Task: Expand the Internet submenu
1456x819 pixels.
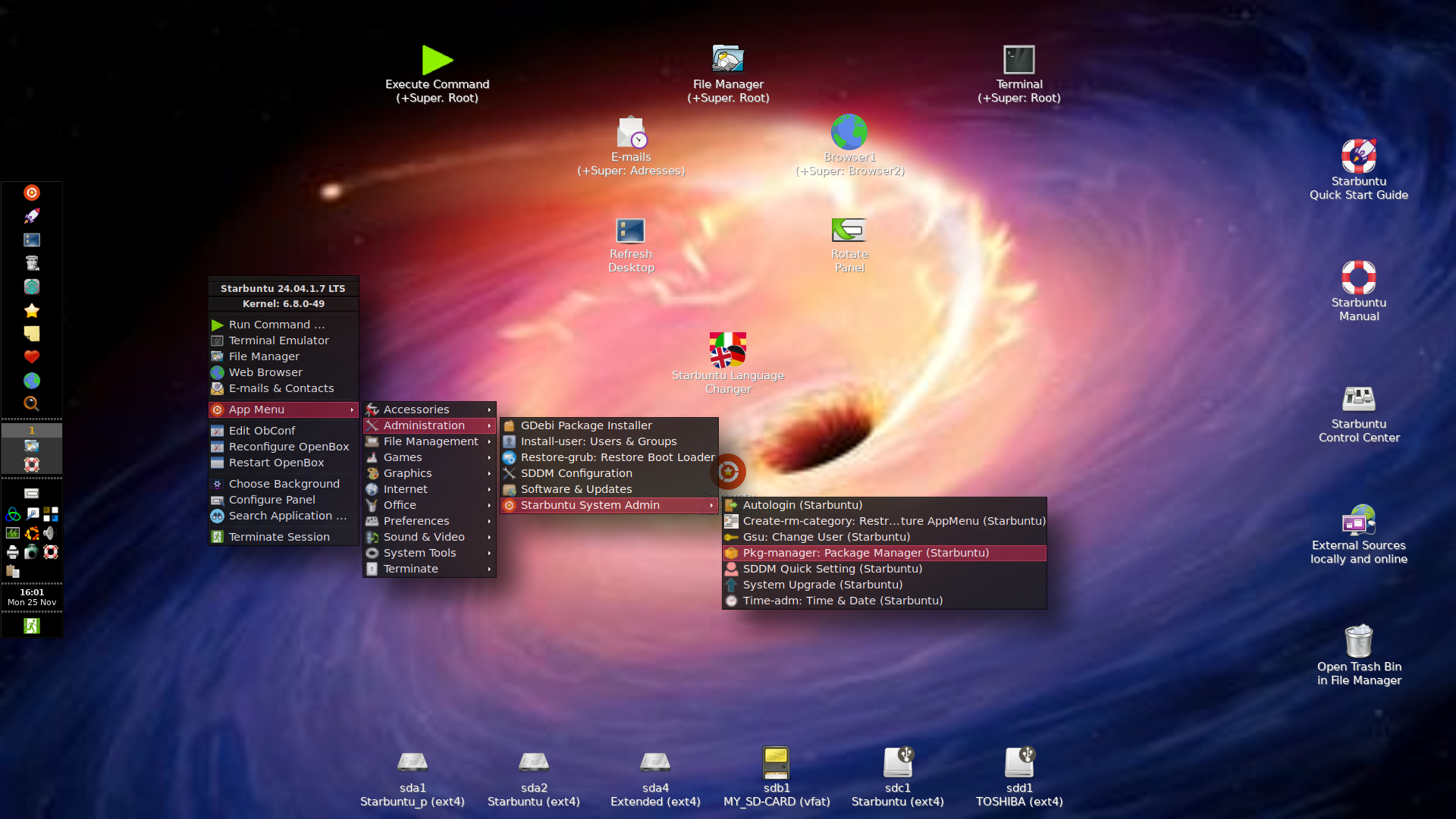Action: [430, 489]
